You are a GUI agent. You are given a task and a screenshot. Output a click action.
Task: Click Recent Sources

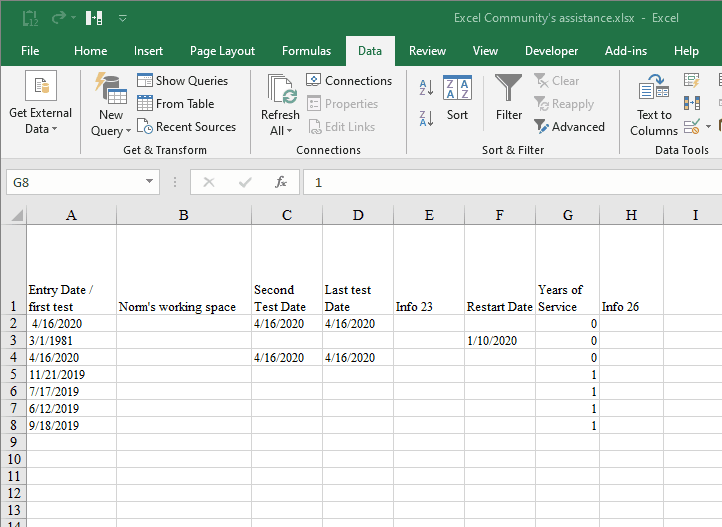pyautogui.click(x=186, y=127)
